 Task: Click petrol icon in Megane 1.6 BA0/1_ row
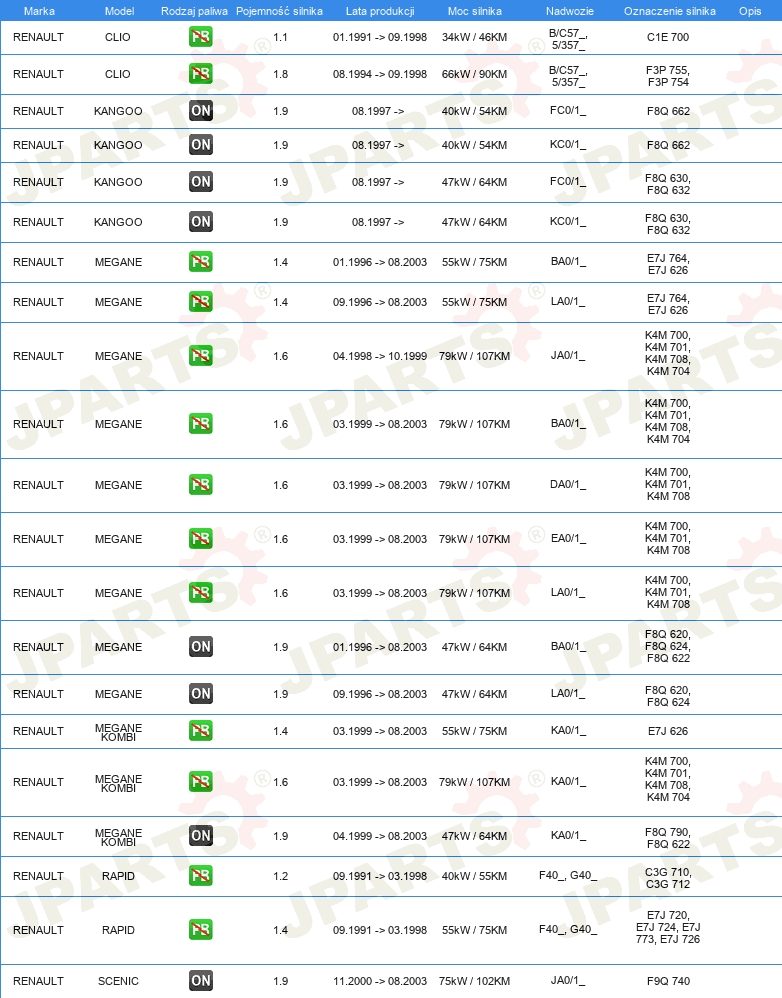tap(200, 424)
